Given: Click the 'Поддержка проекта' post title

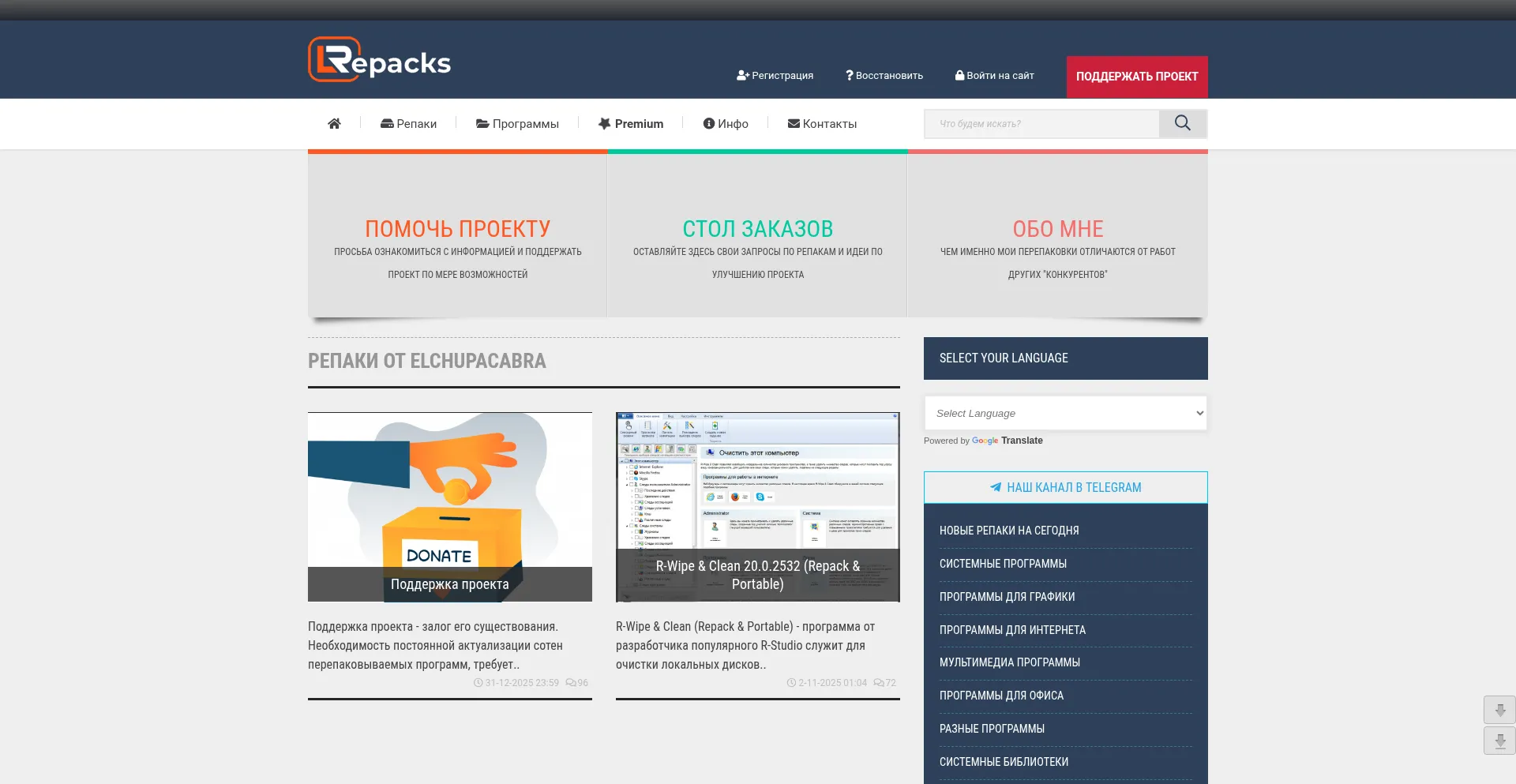Looking at the screenshot, I should [450, 584].
